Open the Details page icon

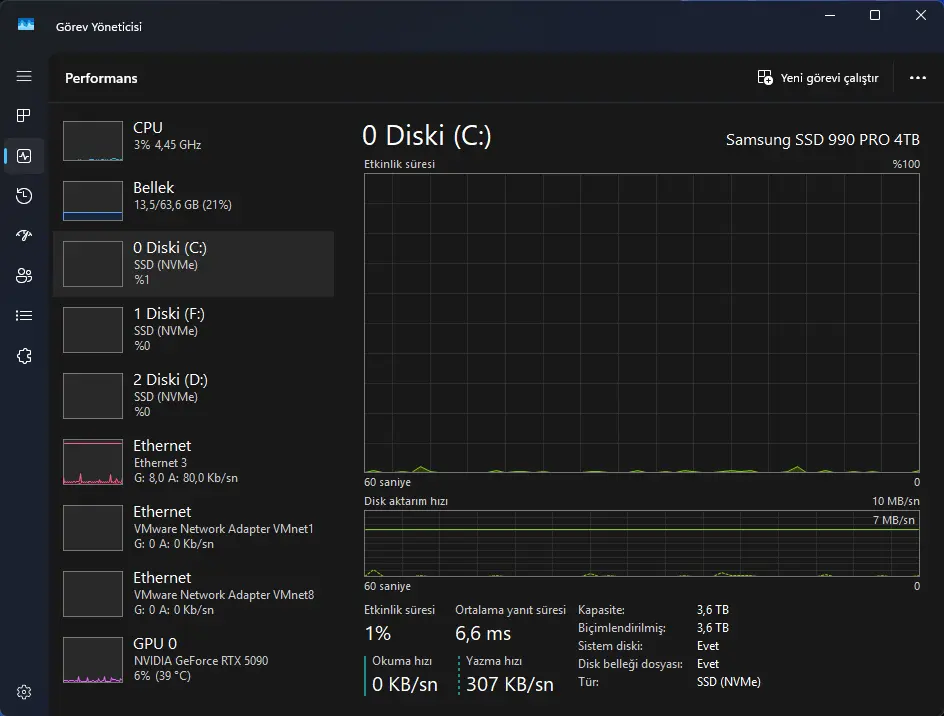coord(24,316)
